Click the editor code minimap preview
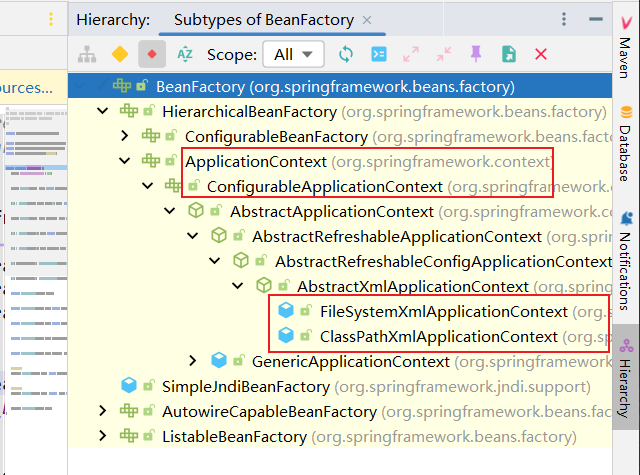 point(36,261)
